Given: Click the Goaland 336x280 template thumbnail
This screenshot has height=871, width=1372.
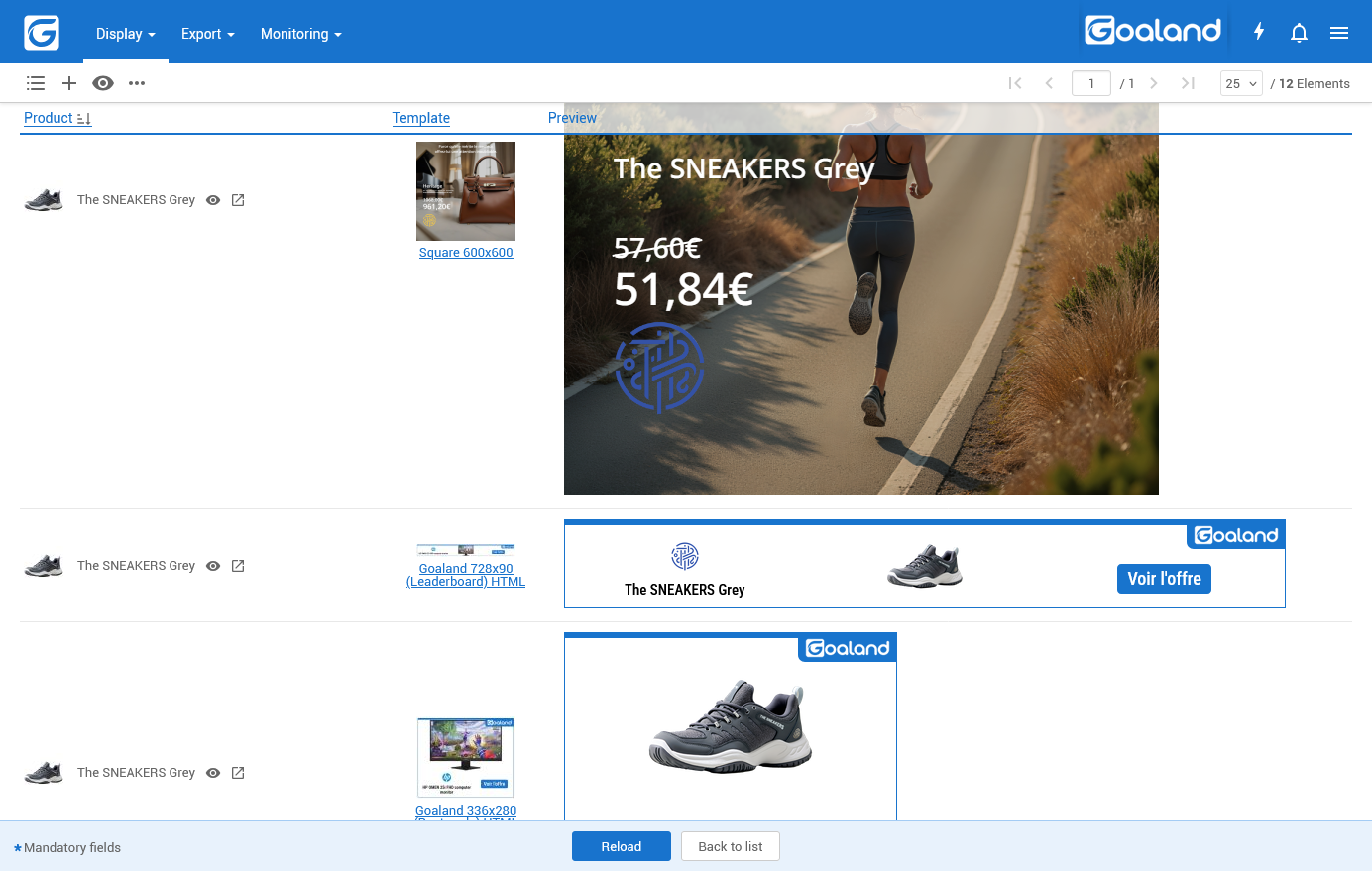Looking at the screenshot, I should tap(466, 758).
